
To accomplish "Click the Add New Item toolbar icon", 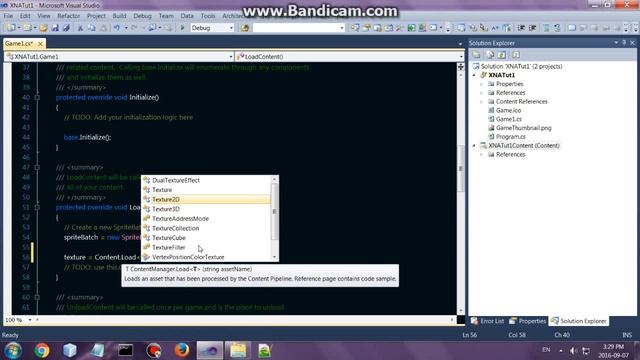I will pos(27,28).
